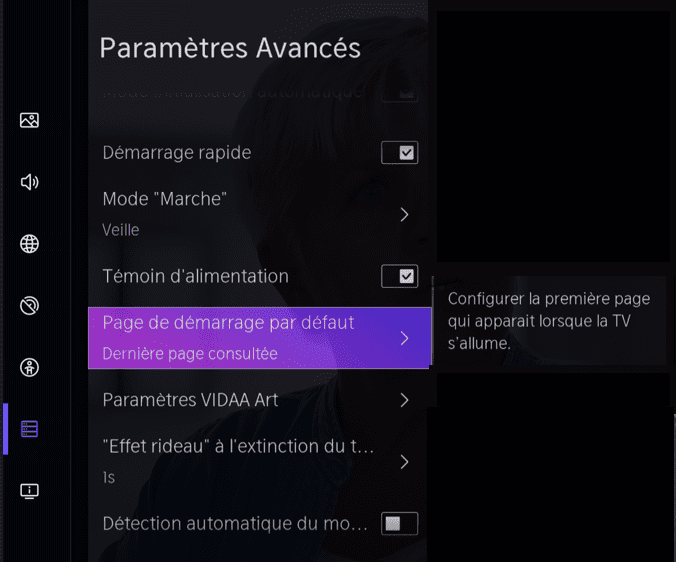Open the Sound settings speaker icon
676x562 pixels.
(x=30, y=182)
